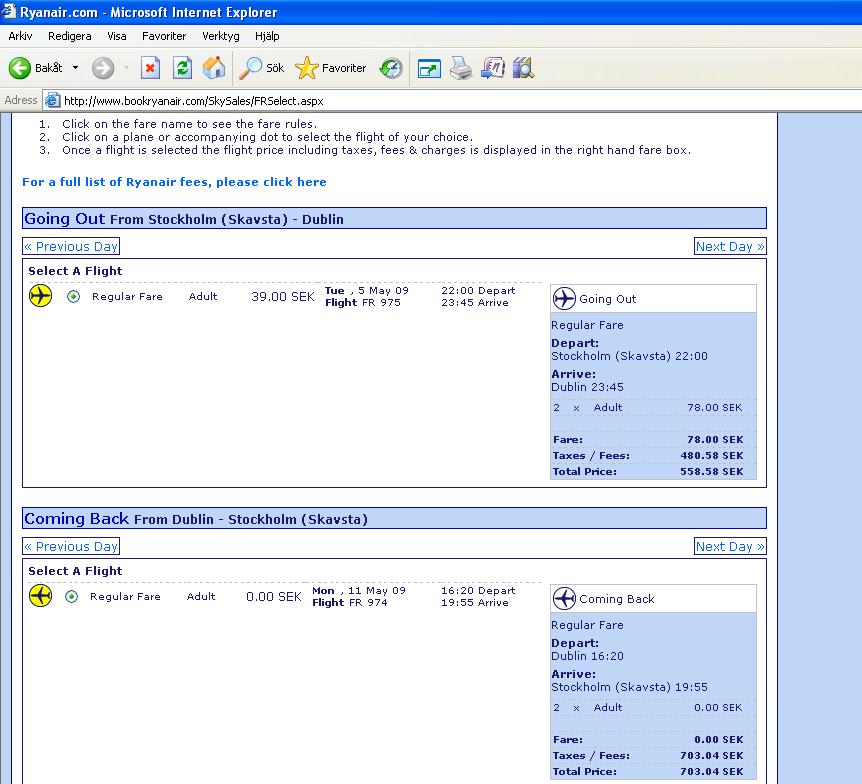Open full list of Ryanair fees link
This screenshot has height=784, width=862.
coord(174,182)
